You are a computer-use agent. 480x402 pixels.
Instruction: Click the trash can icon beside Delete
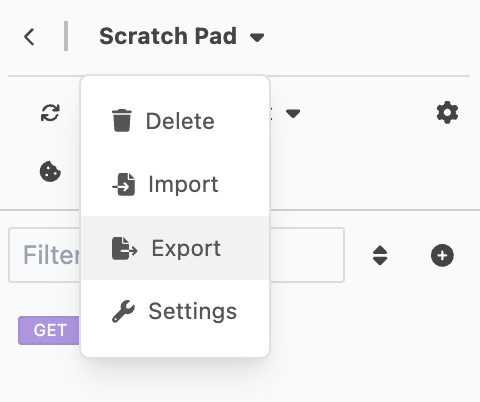pyautogui.click(x=122, y=121)
